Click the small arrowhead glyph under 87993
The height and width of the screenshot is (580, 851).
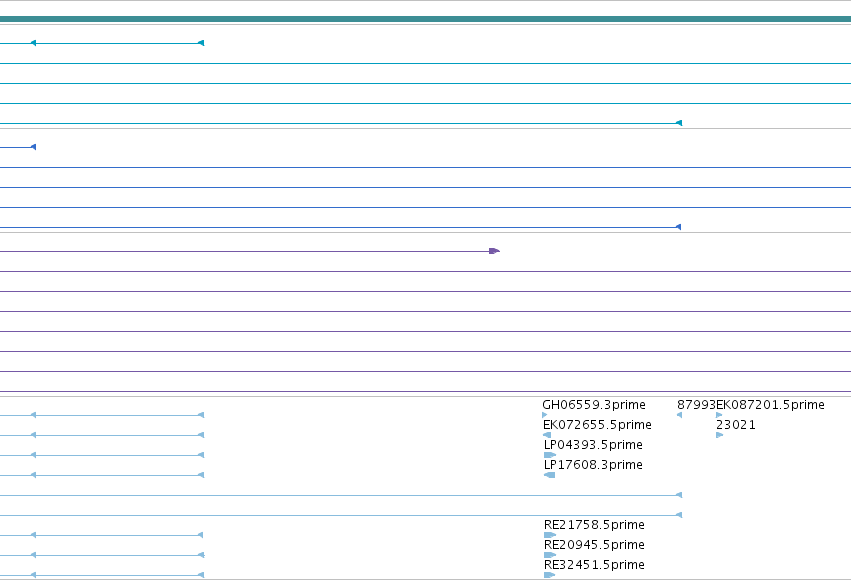[x=679, y=415]
